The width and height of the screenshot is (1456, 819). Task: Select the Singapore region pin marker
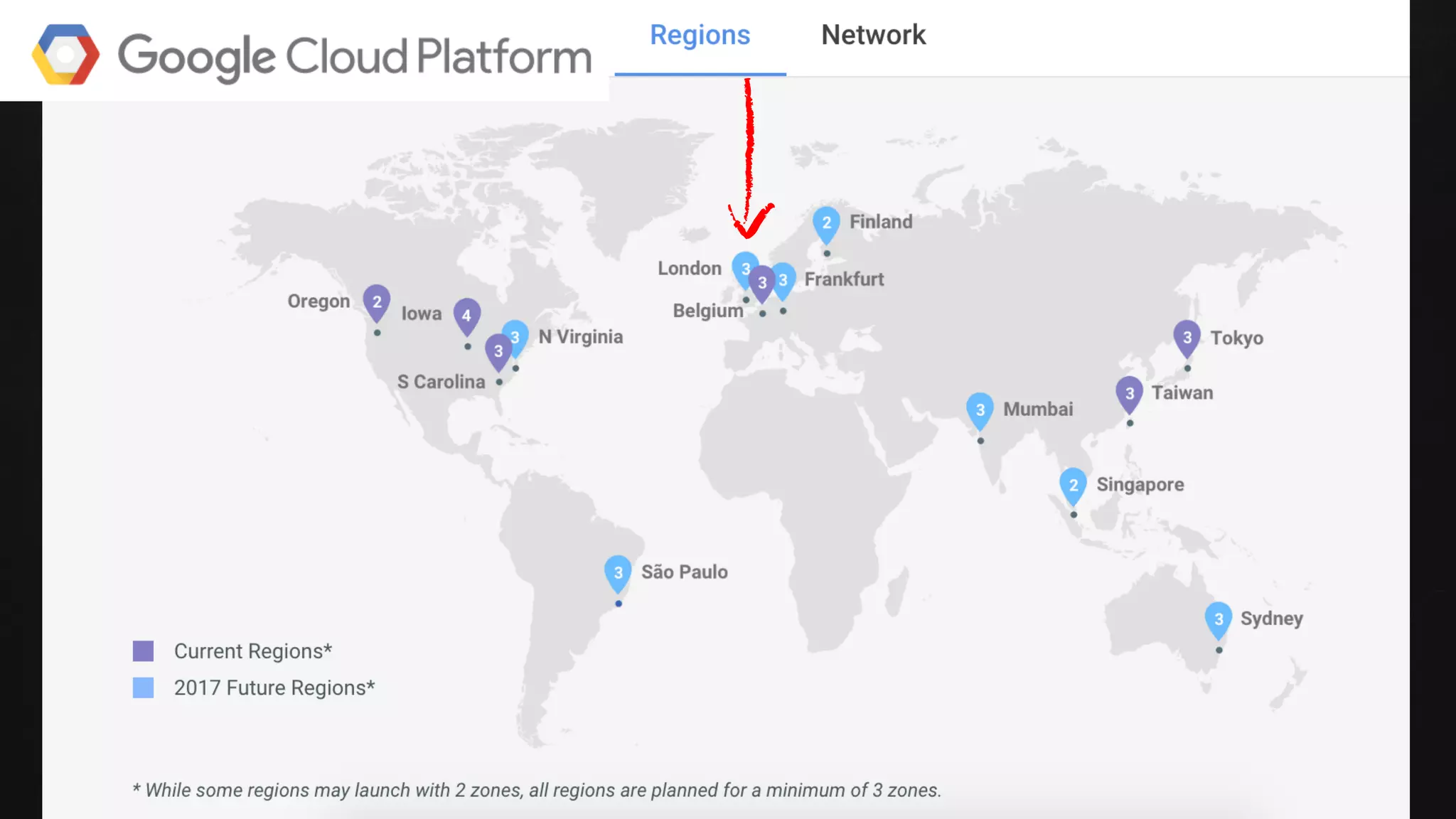(x=1073, y=485)
